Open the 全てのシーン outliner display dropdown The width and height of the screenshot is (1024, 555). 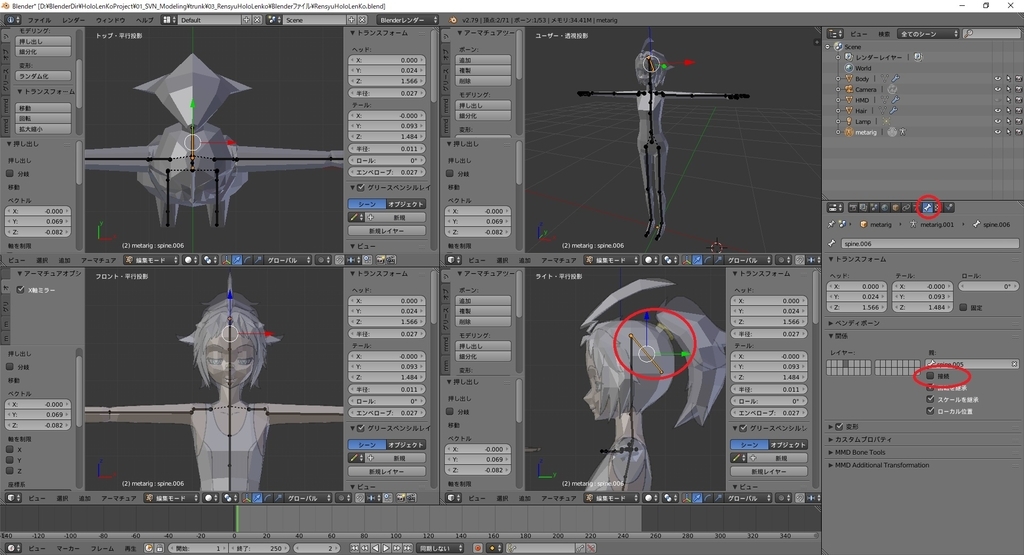pyautogui.click(x=928, y=33)
